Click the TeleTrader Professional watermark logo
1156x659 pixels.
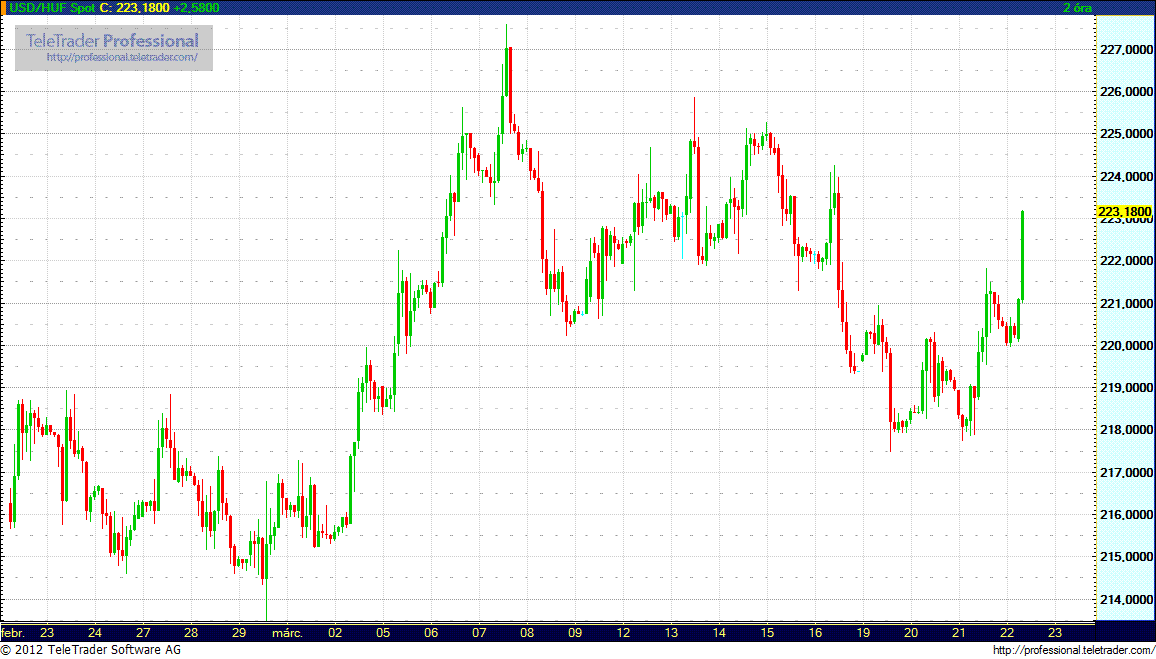112,41
